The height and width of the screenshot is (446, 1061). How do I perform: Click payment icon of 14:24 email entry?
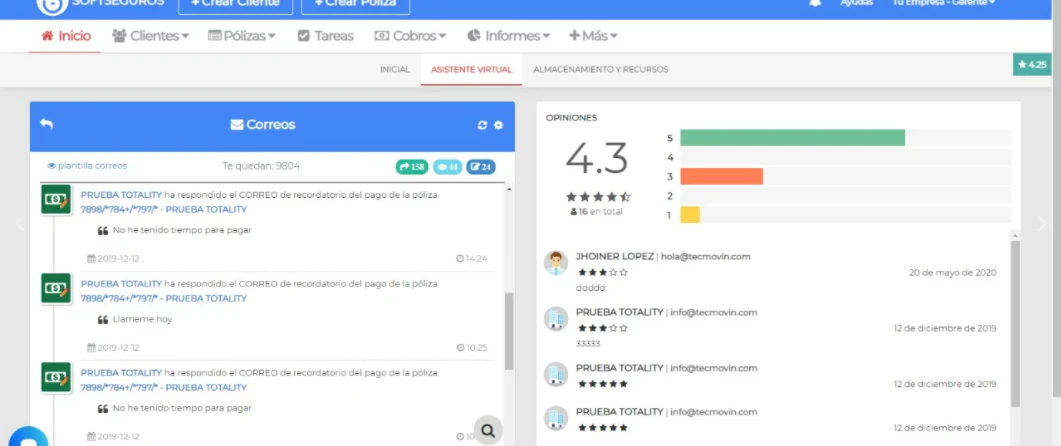55,200
